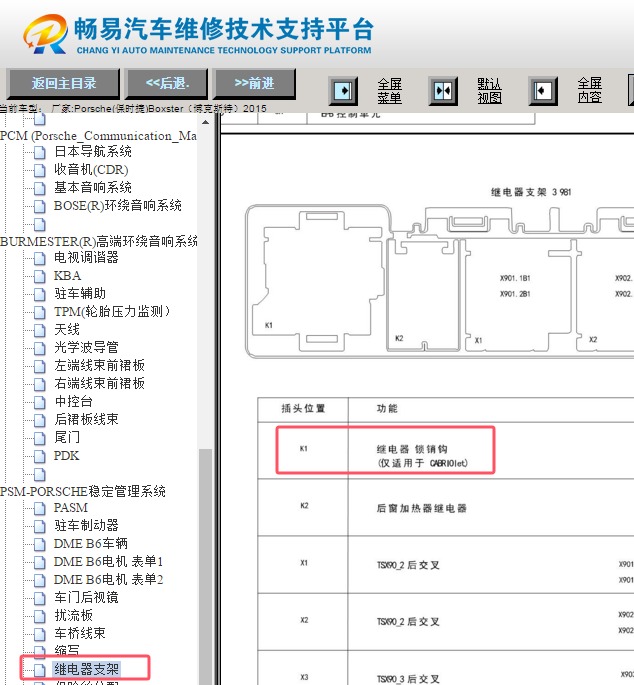This screenshot has width=634, height=685.
Task: Open the 缩写 tree item
Action: coord(67,650)
